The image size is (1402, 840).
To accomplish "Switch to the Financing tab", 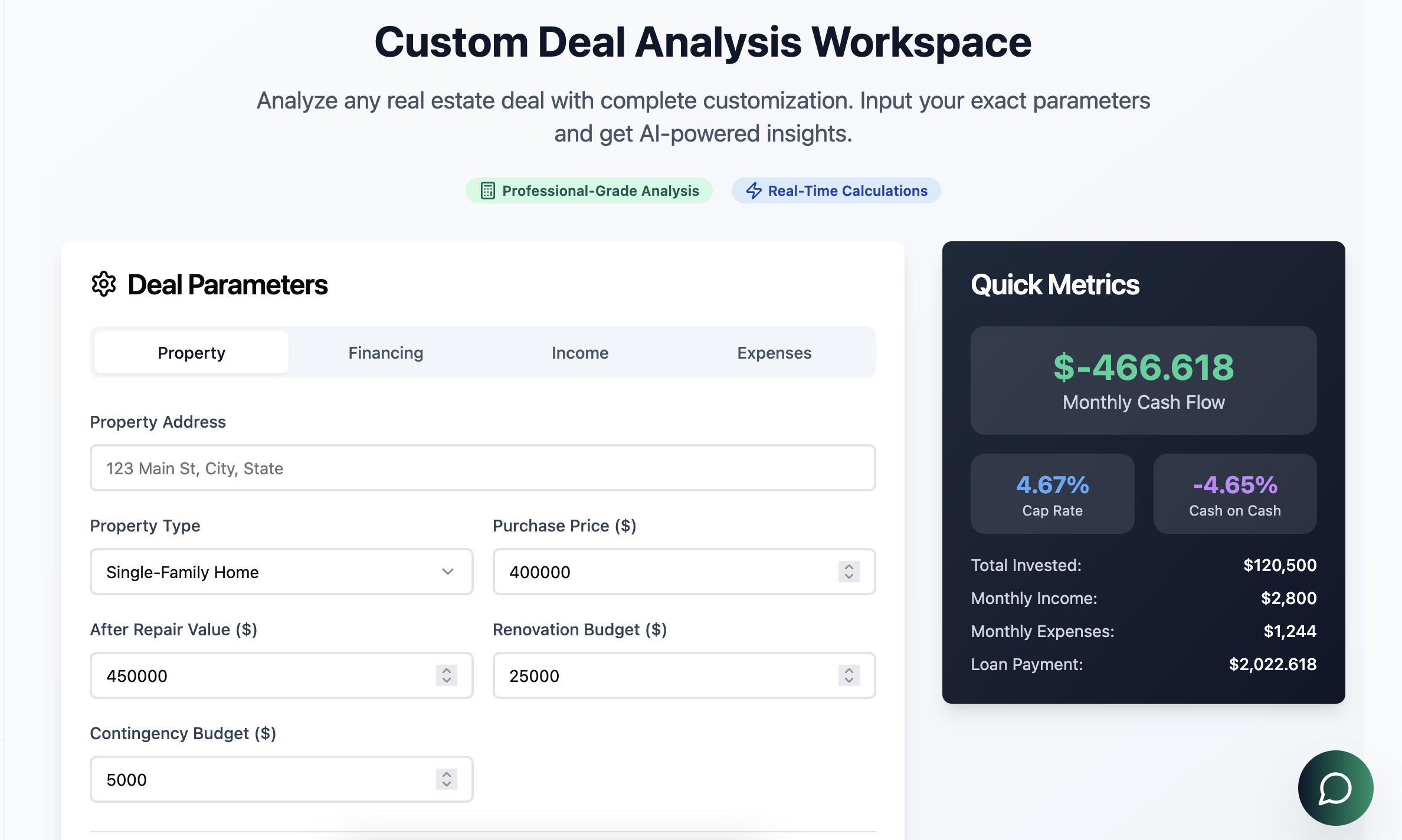I will tap(385, 352).
